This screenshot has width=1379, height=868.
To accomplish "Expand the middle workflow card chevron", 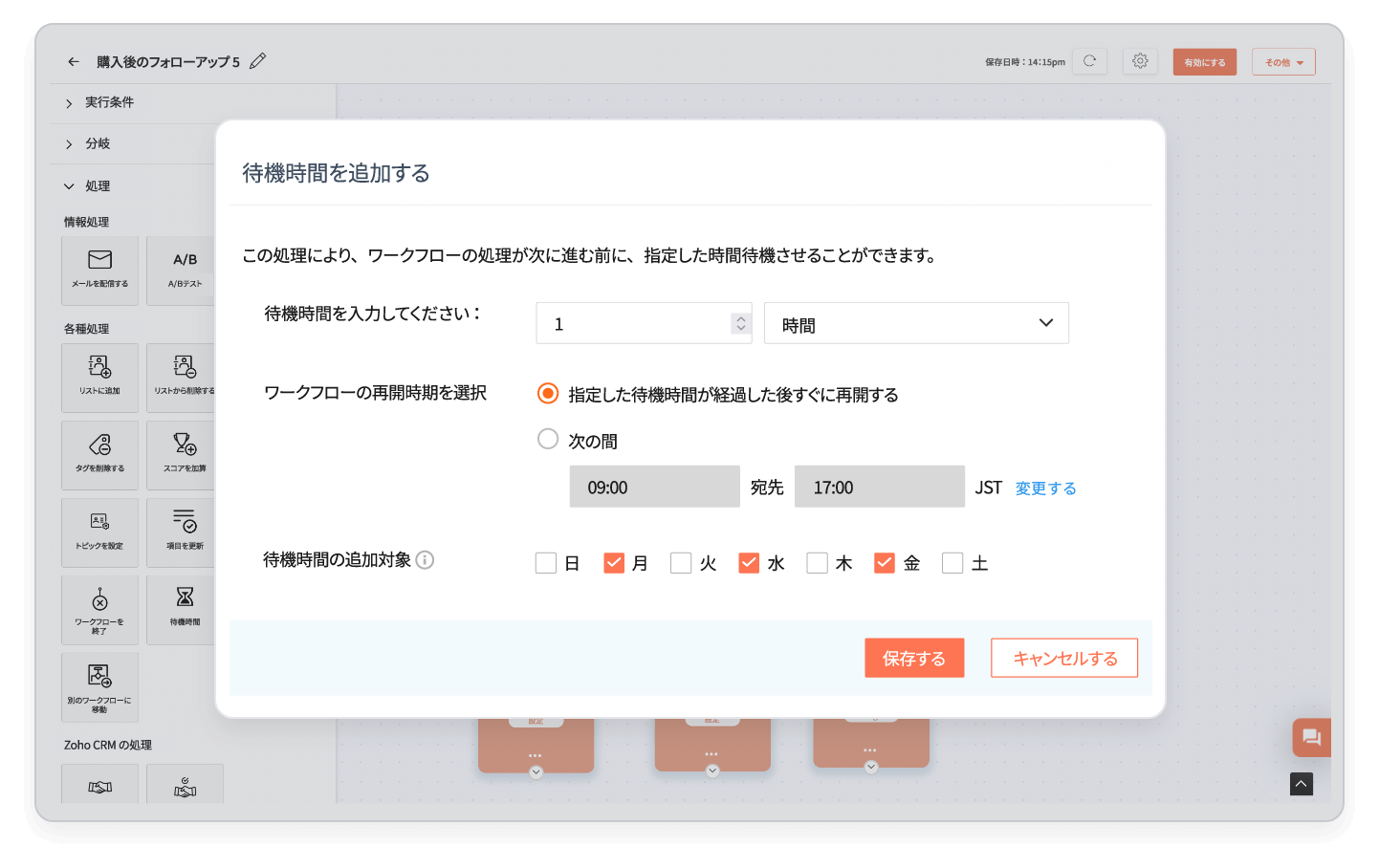I will (712, 770).
